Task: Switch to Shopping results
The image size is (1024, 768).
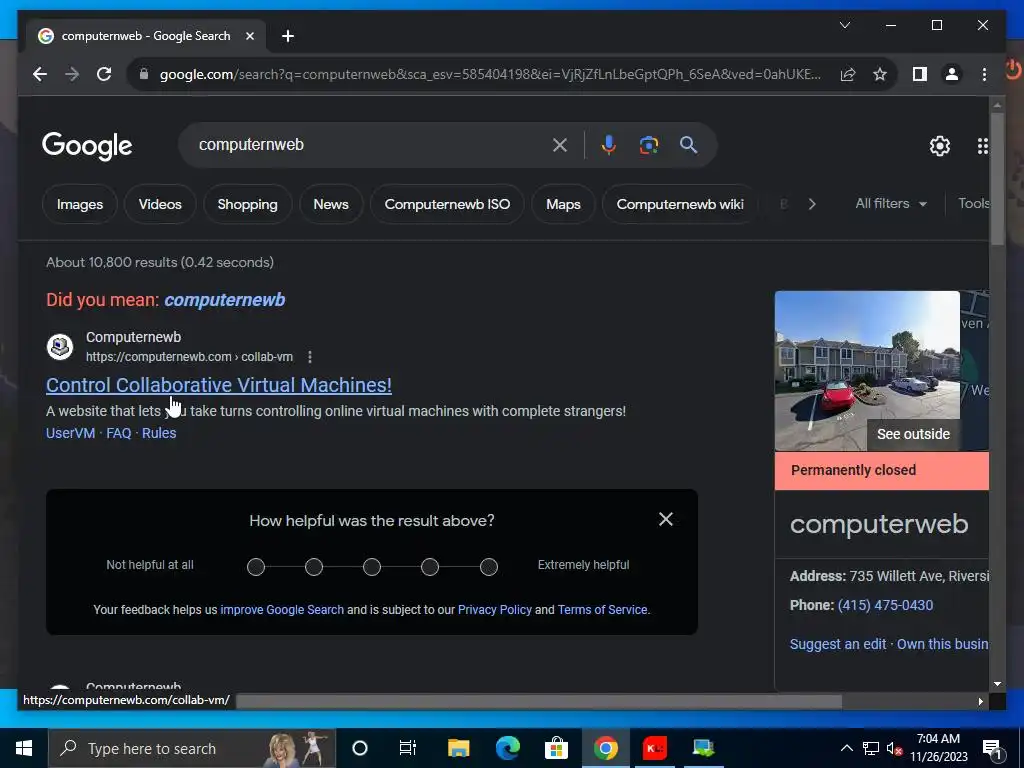Action: click(248, 204)
